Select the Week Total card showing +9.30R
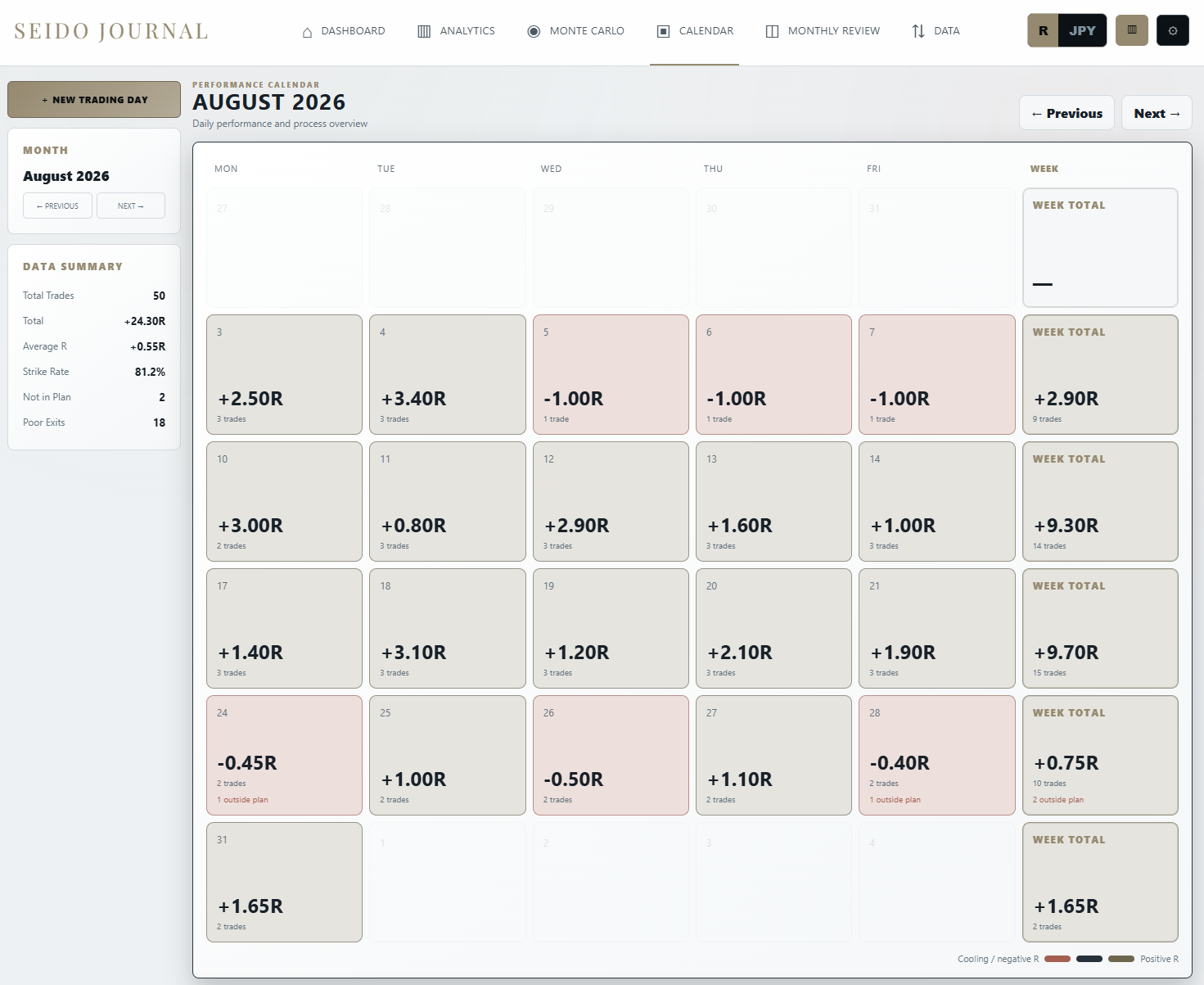Viewport: 1204px width, 985px height. (x=1100, y=501)
